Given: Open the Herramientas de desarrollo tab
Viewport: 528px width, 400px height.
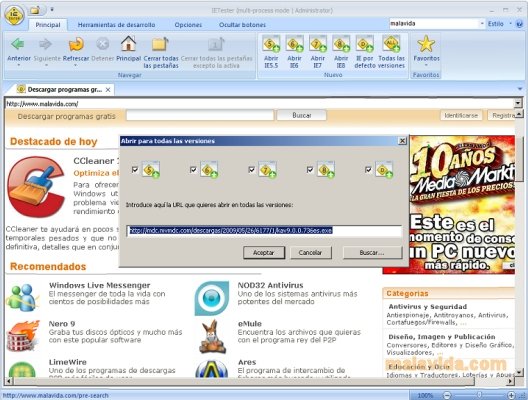Looking at the screenshot, I should (116, 25).
